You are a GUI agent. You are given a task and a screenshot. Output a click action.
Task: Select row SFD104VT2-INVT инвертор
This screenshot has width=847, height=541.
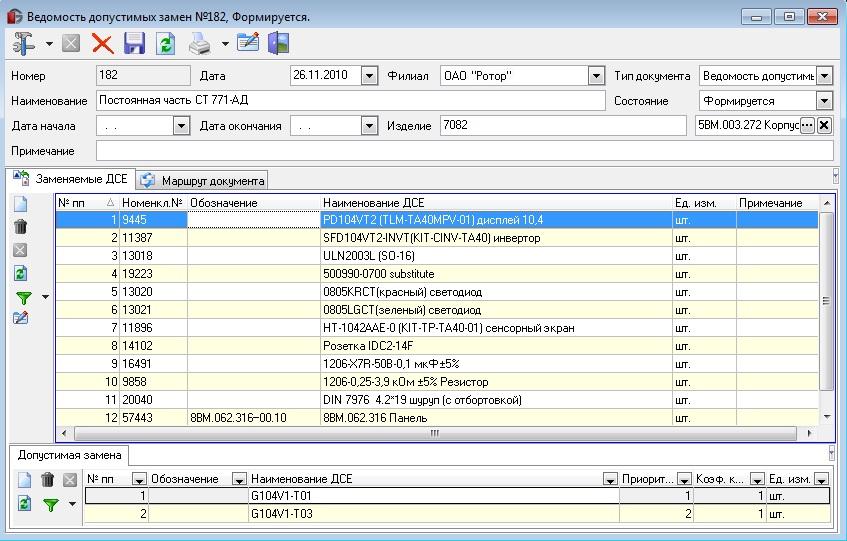(x=437, y=238)
